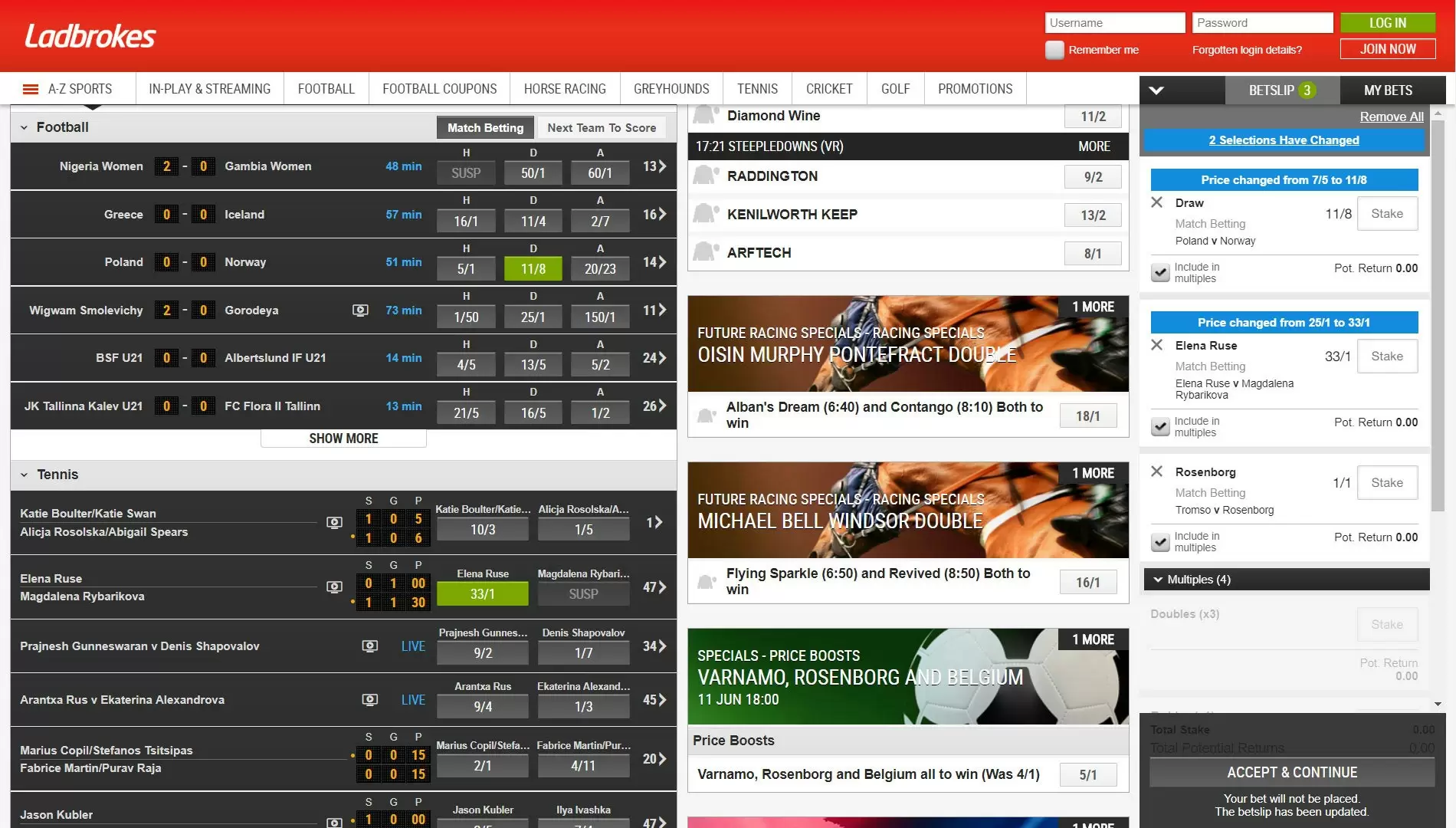The height and width of the screenshot is (828, 1456).
Task: Switch to the My Bets tab
Action: point(1388,90)
